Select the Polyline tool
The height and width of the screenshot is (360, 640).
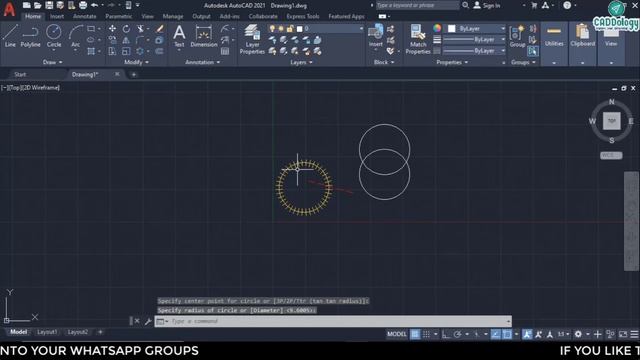[x=31, y=36]
